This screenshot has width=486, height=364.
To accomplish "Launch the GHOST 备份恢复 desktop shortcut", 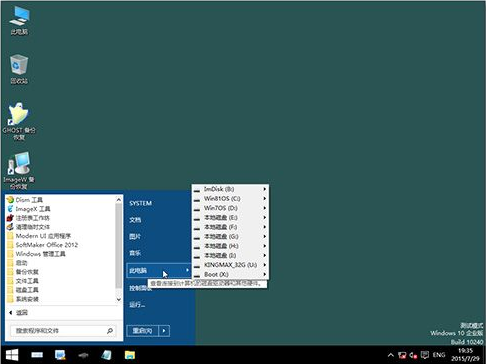I will [19, 122].
